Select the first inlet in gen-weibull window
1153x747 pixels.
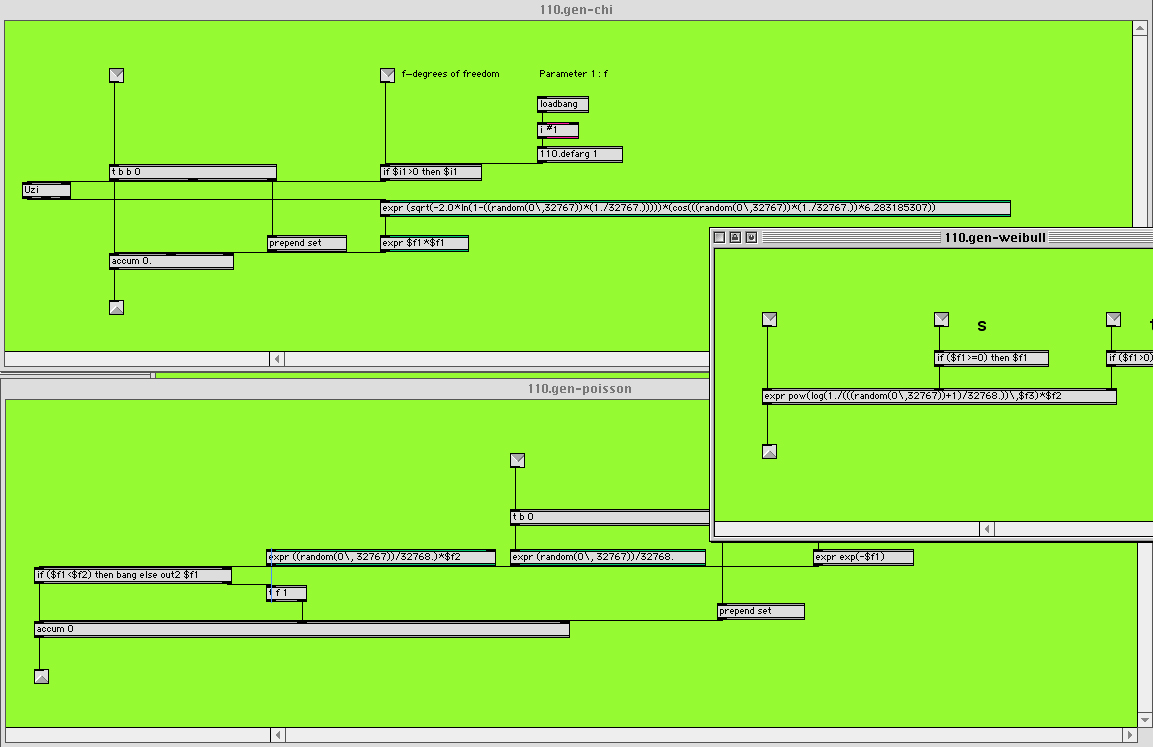tap(769, 319)
